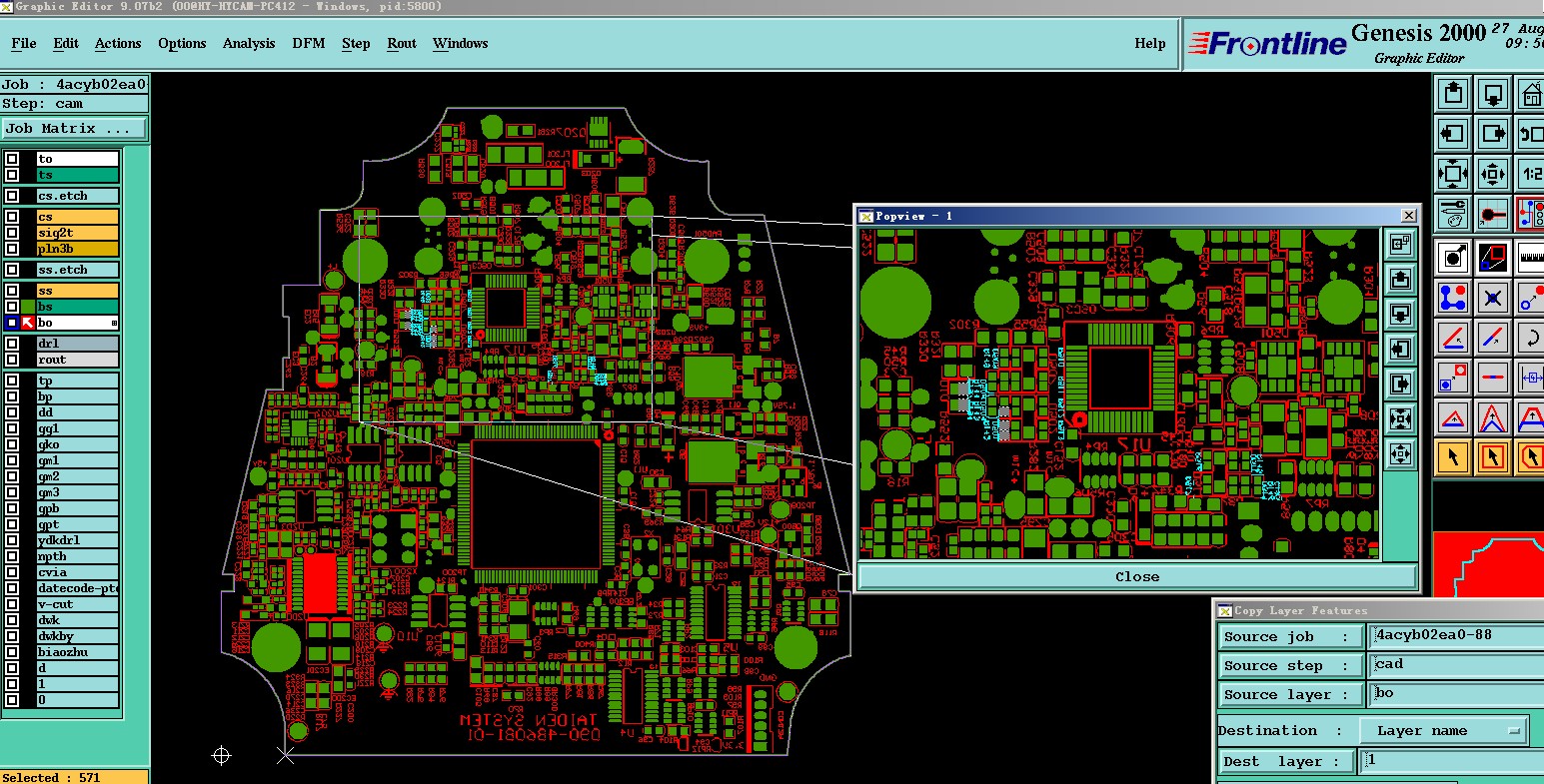Select the ruler measurement tool
This screenshot has height=784, width=1544.
coord(1531,258)
